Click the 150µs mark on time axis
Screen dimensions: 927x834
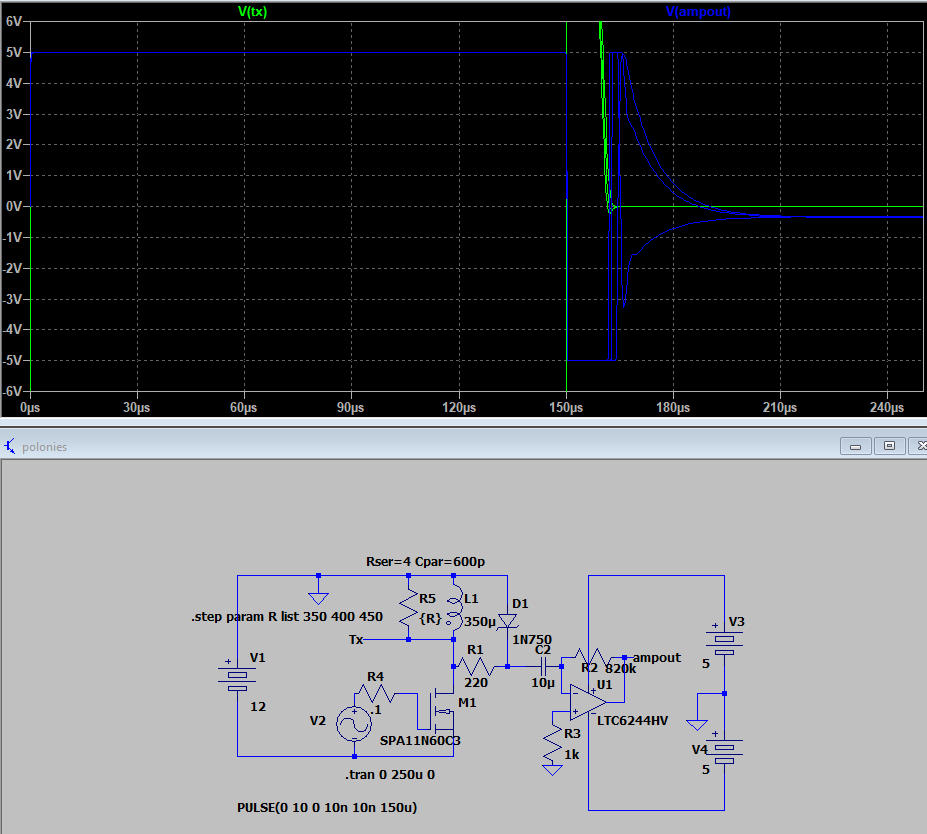coord(566,408)
